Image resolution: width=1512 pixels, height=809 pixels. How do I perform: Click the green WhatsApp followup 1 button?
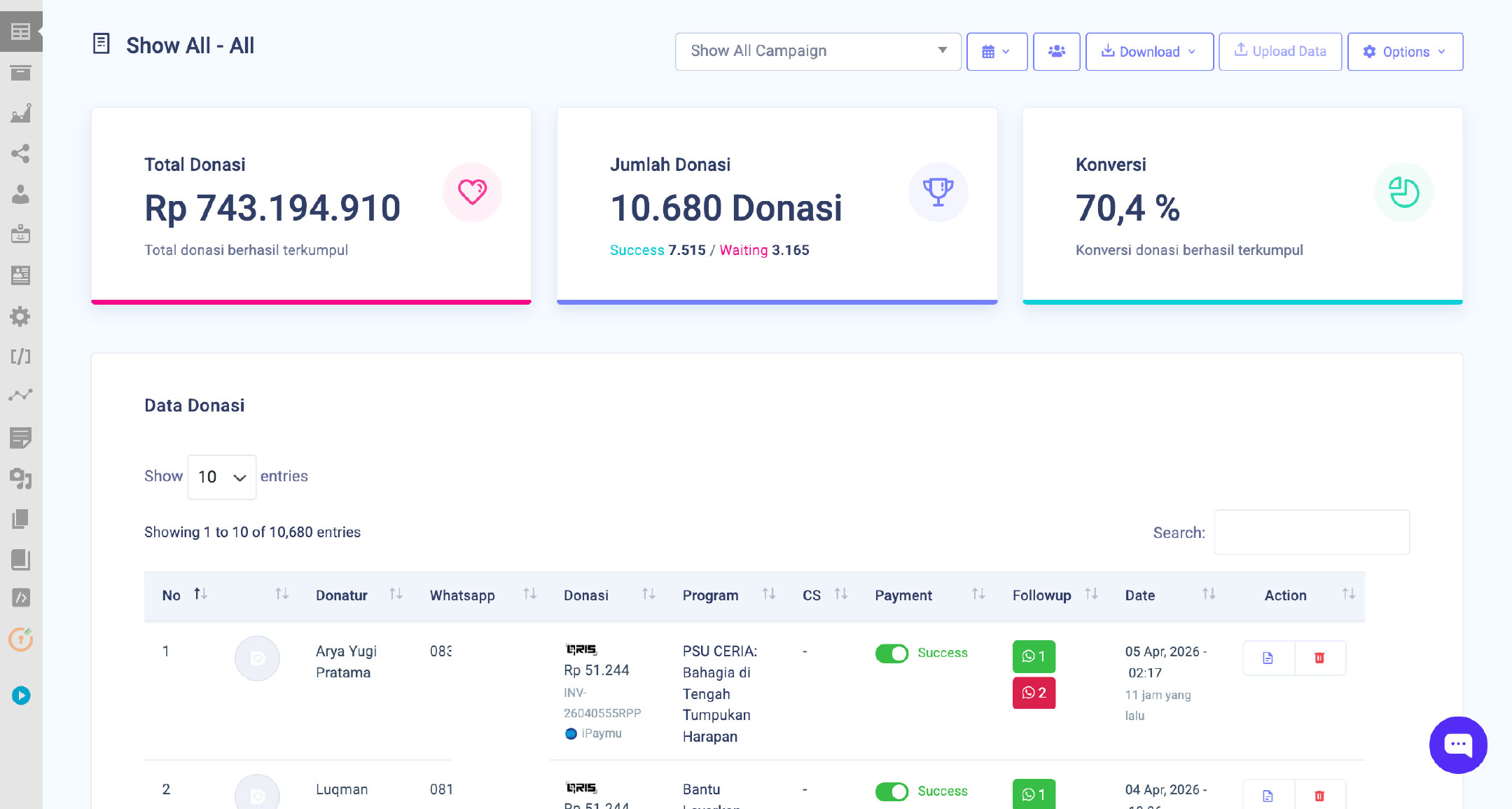(x=1034, y=656)
